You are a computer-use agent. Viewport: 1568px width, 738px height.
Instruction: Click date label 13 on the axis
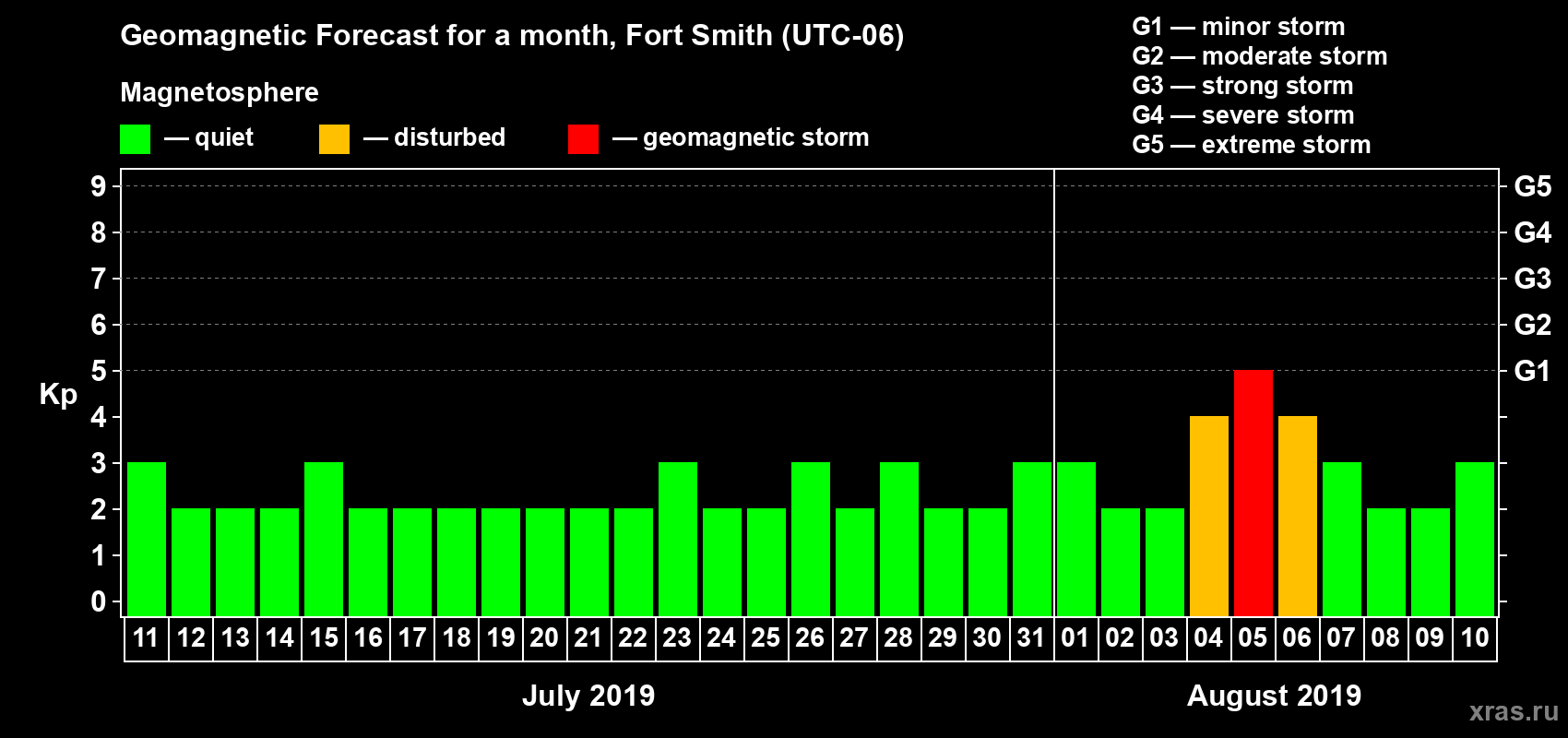click(x=235, y=638)
